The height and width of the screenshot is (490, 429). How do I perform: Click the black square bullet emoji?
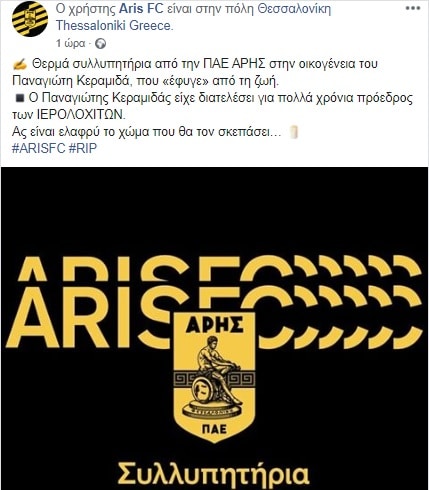click(x=19, y=98)
